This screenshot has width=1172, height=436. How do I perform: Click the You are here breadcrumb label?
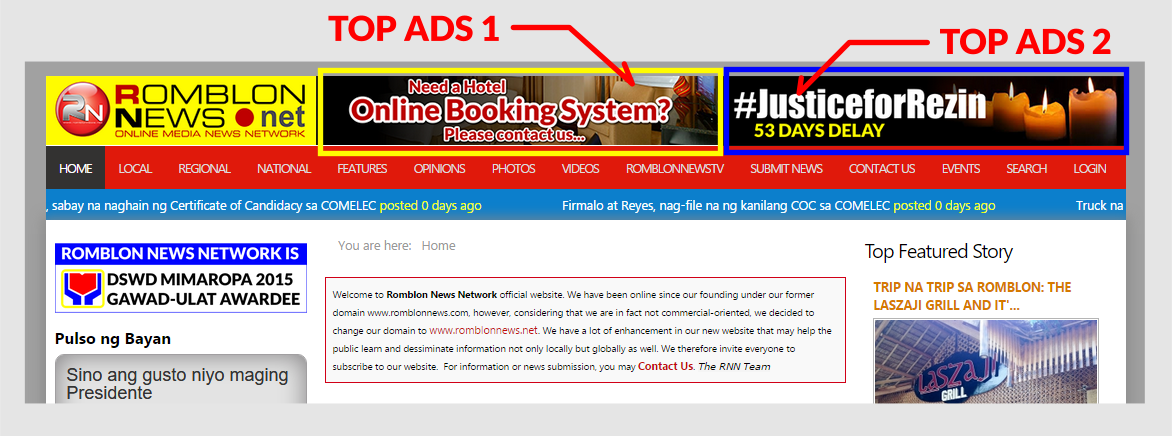(374, 245)
